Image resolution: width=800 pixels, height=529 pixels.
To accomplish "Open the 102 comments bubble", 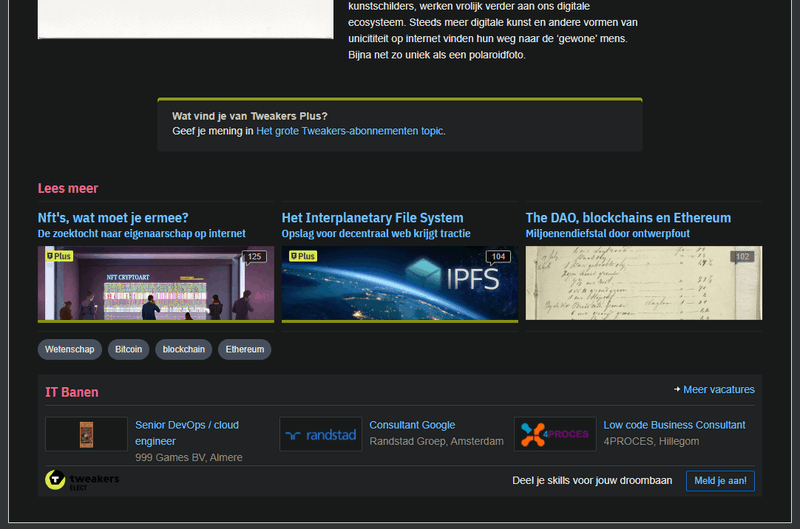I will click(x=742, y=257).
